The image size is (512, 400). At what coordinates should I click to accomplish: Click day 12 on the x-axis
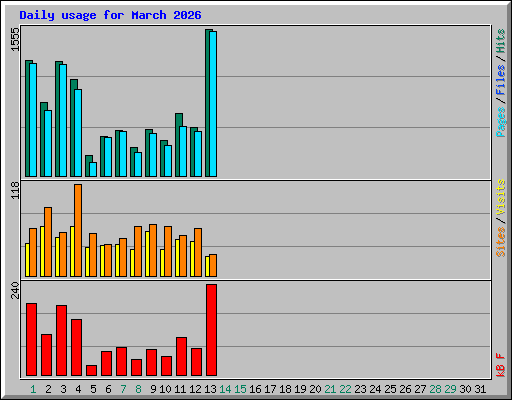[x=195, y=389]
